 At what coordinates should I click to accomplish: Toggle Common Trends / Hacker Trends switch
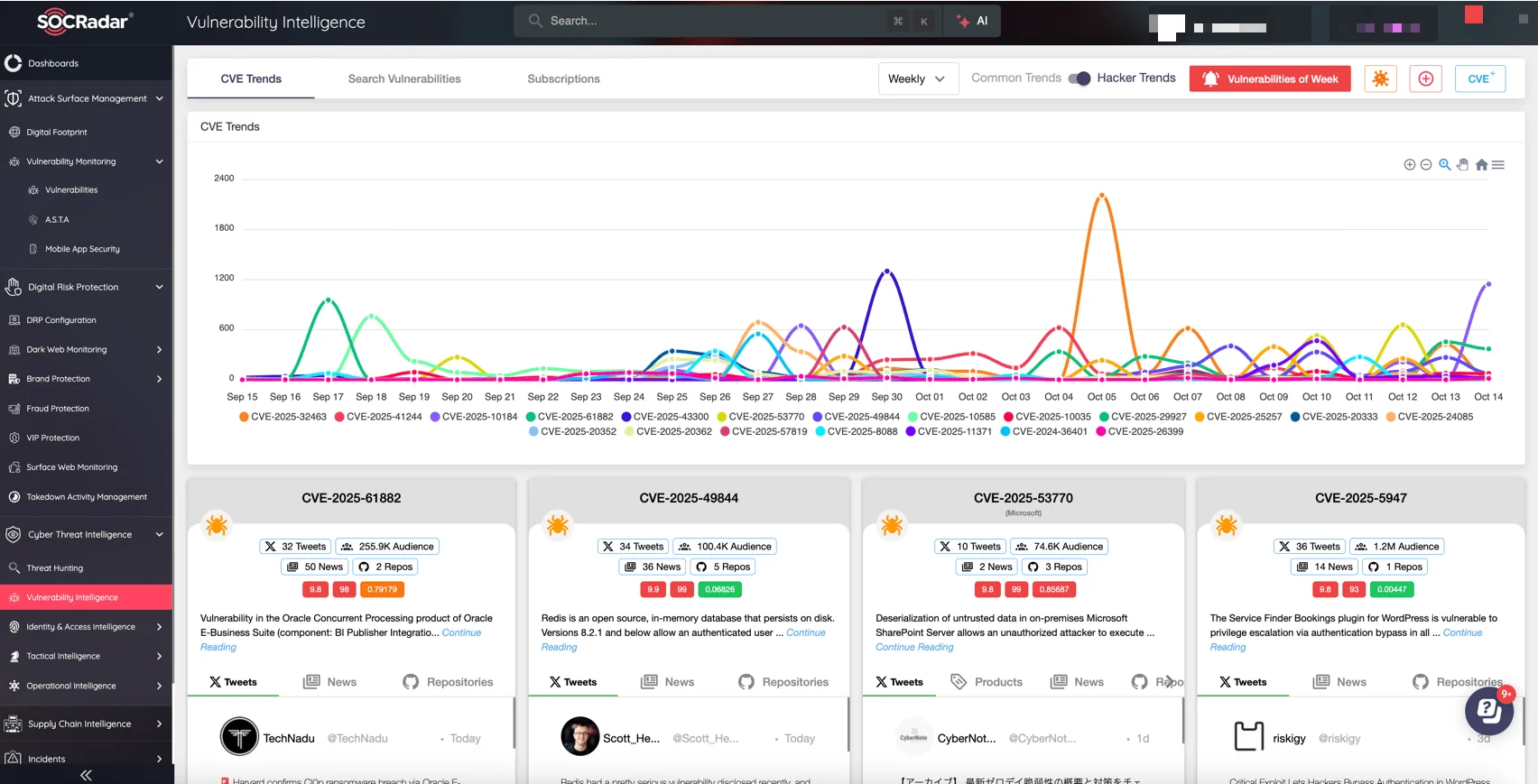(x=1079, y=78)
